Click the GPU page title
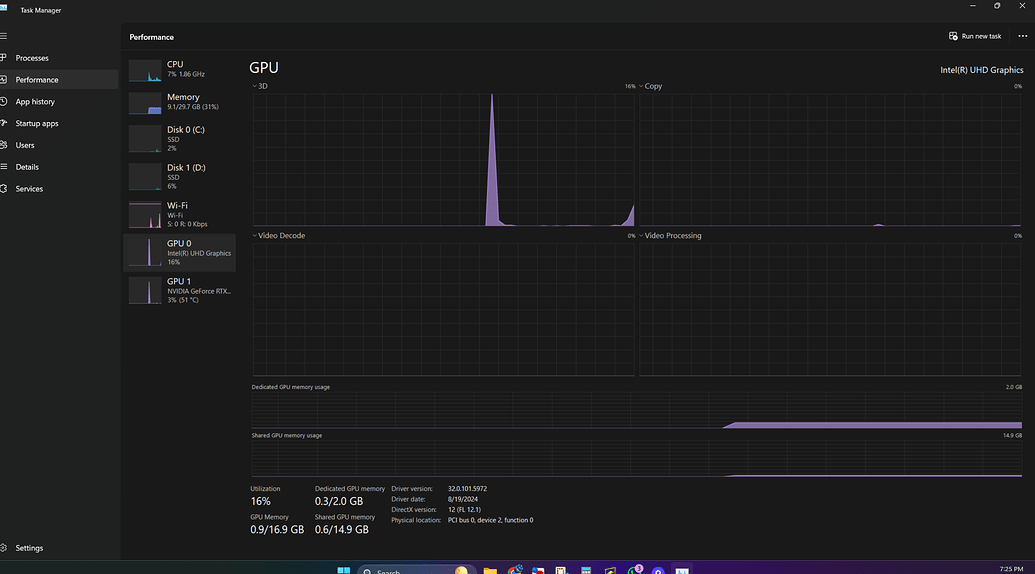The width and height of the screenshot is (1035, 574). [x=263, y=68]
